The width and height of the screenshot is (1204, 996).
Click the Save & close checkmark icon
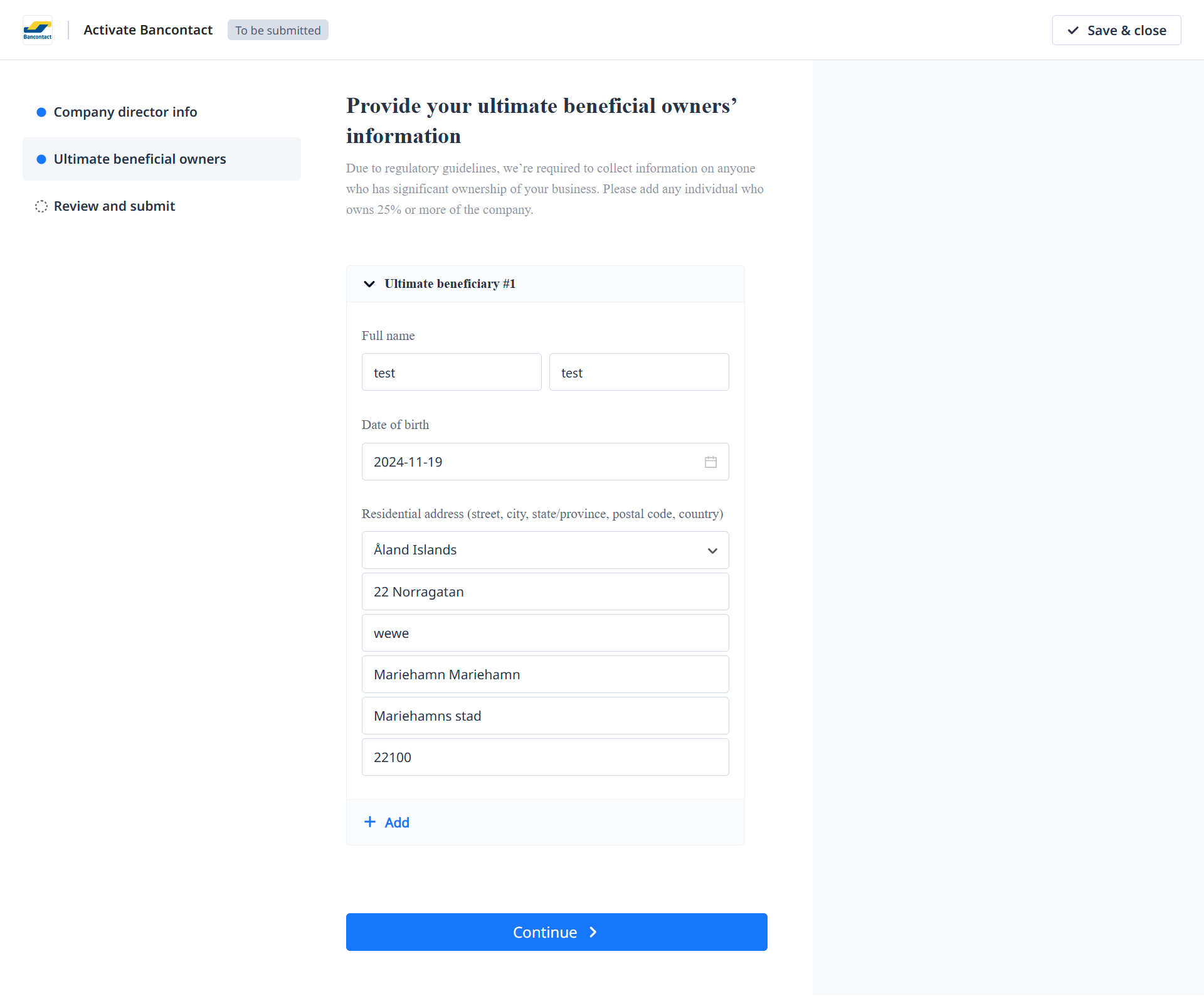[1073, 30]
